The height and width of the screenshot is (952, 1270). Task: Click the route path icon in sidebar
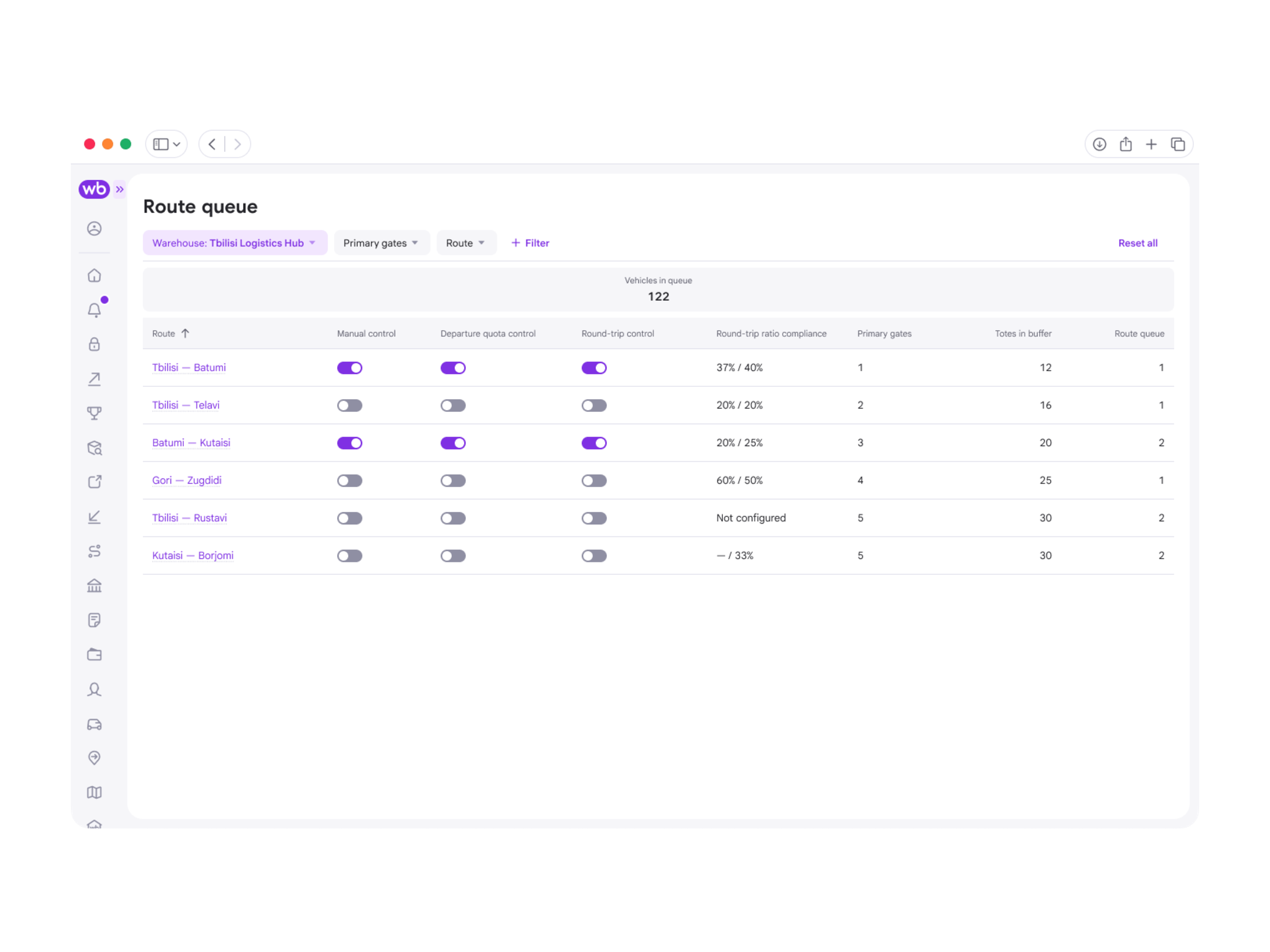pyautogui.click(x=94, y=551)
